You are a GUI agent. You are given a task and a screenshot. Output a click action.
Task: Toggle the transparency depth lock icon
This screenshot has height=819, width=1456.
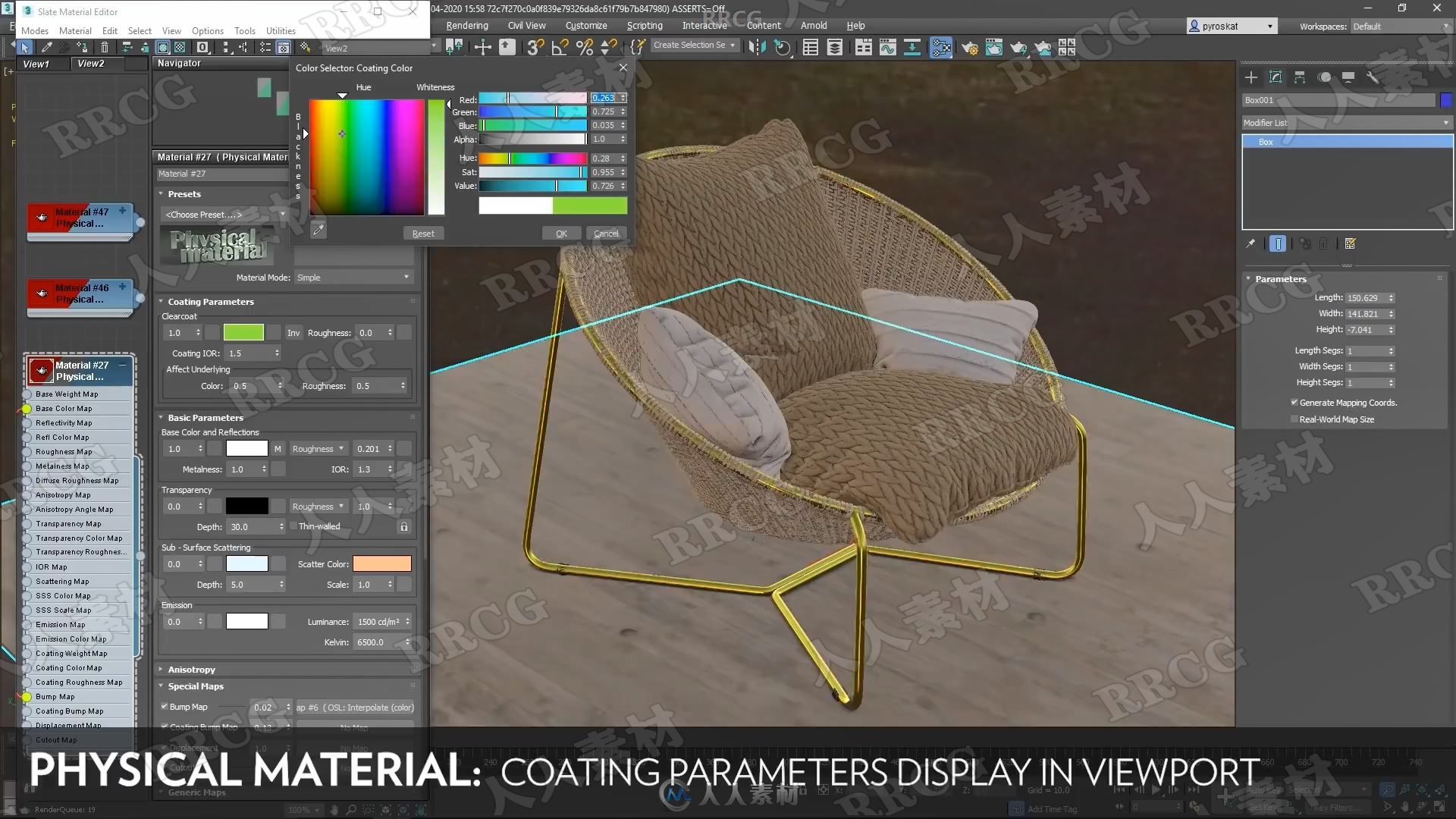(404, 526)
